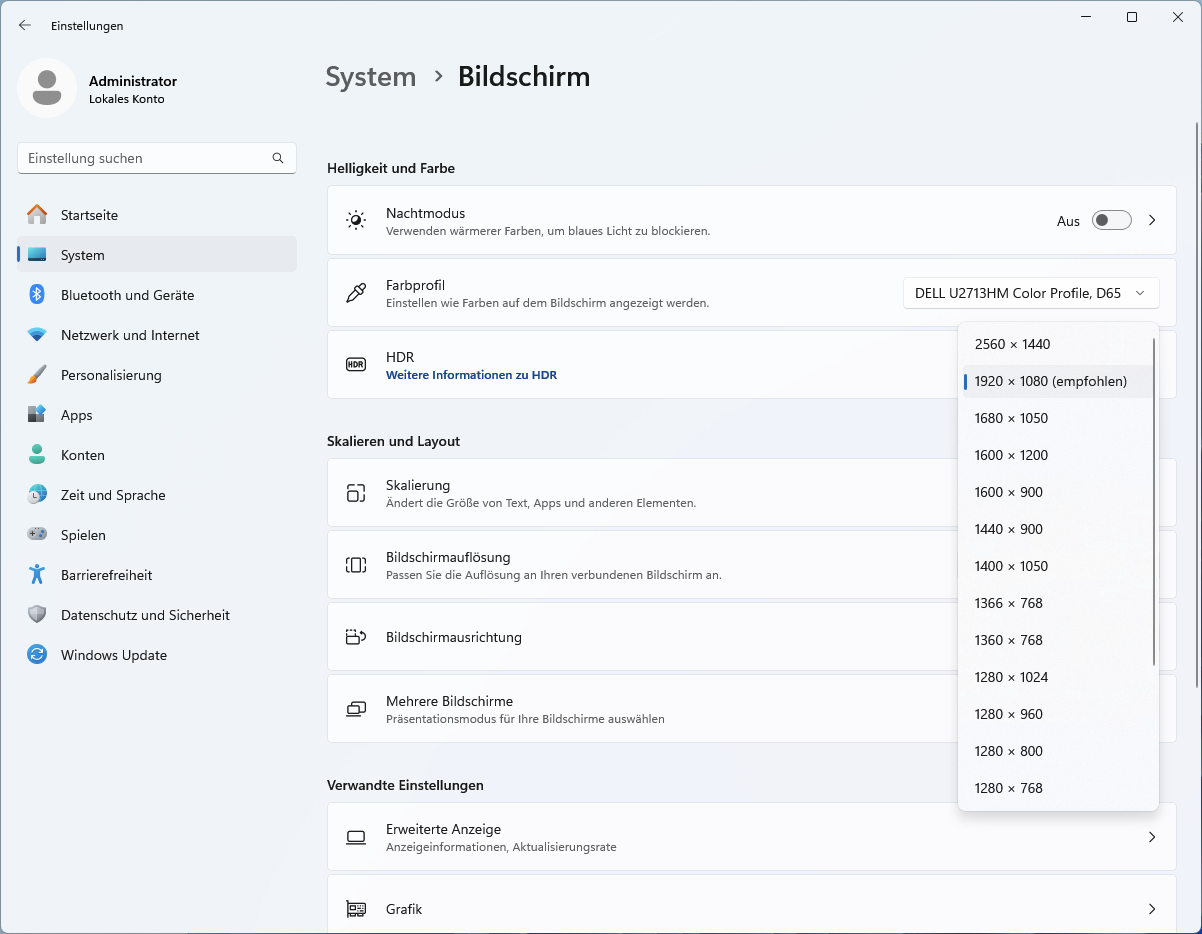Click the Windows Update sync icon
This screenshot has width=1202, height=934.
(37, 655)
